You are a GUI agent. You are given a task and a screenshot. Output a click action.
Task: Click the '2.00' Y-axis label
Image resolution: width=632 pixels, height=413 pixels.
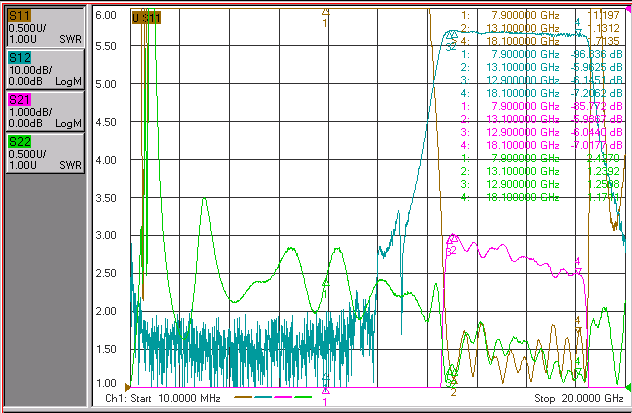coord(106,311)
